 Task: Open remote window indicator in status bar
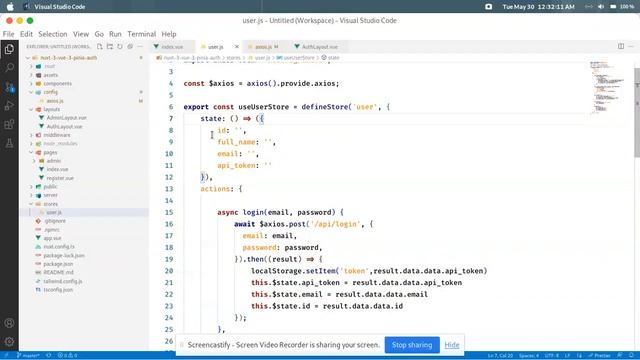[x=6, y=356]
